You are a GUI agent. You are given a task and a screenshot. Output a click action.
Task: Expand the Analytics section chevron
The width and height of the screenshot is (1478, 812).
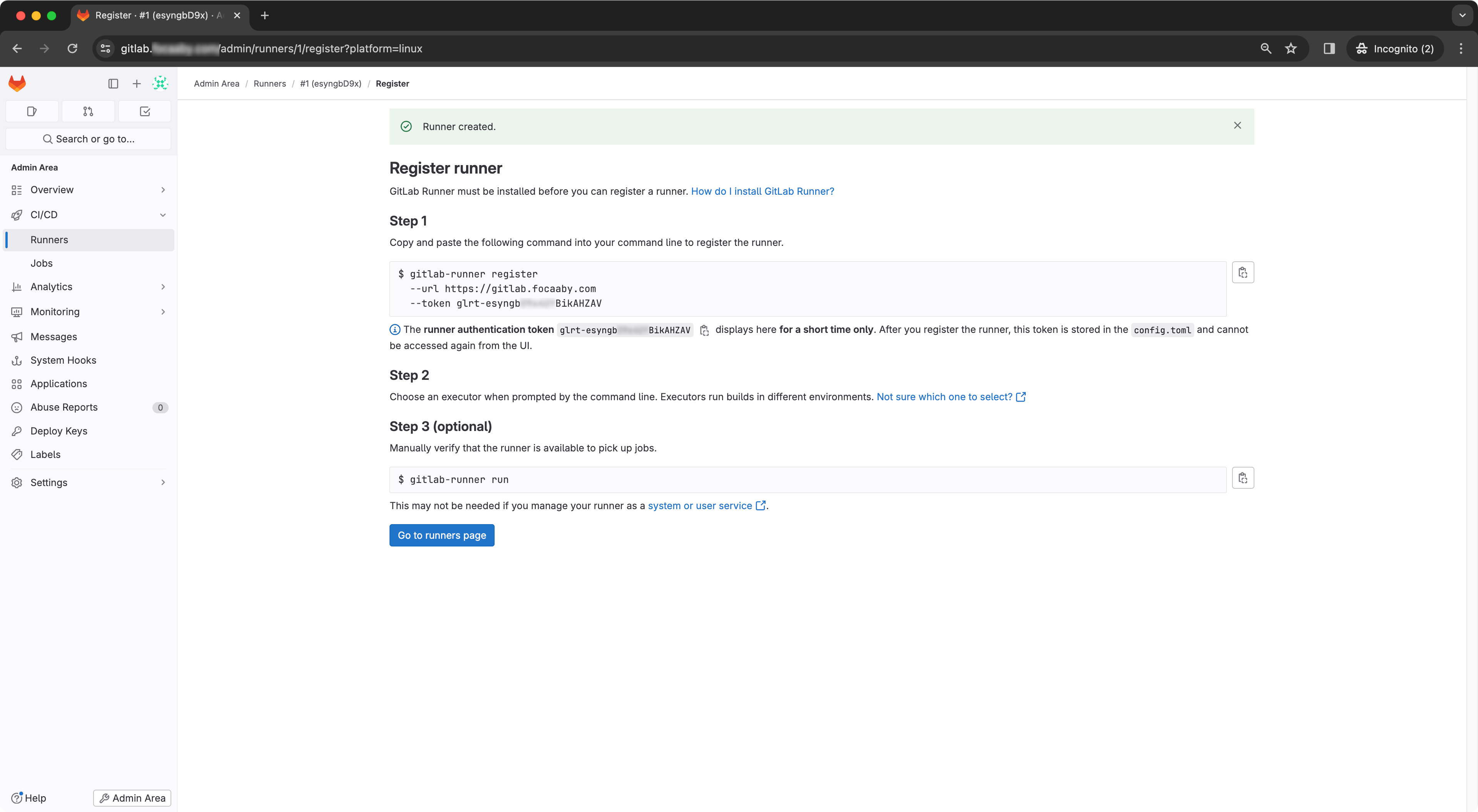(x=163, y=287)
